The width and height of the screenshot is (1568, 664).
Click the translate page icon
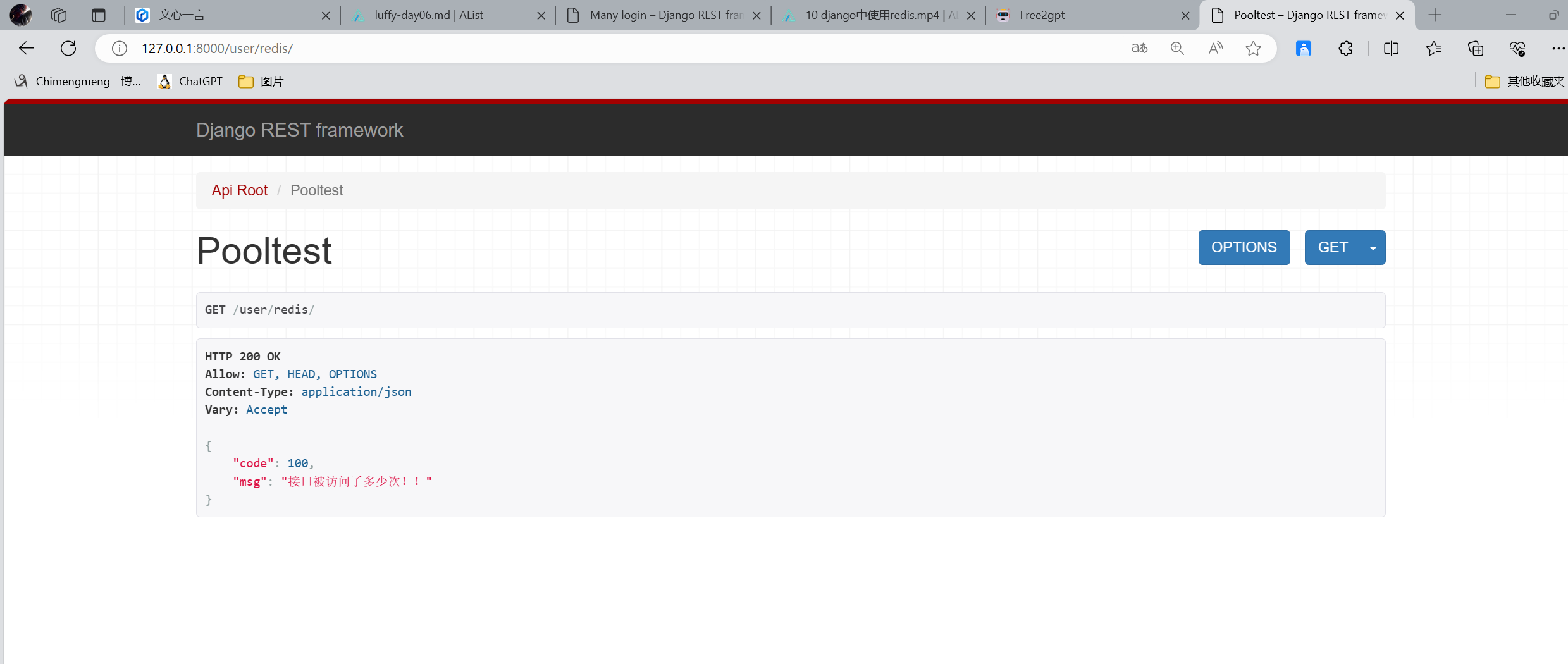(1139, 48)
